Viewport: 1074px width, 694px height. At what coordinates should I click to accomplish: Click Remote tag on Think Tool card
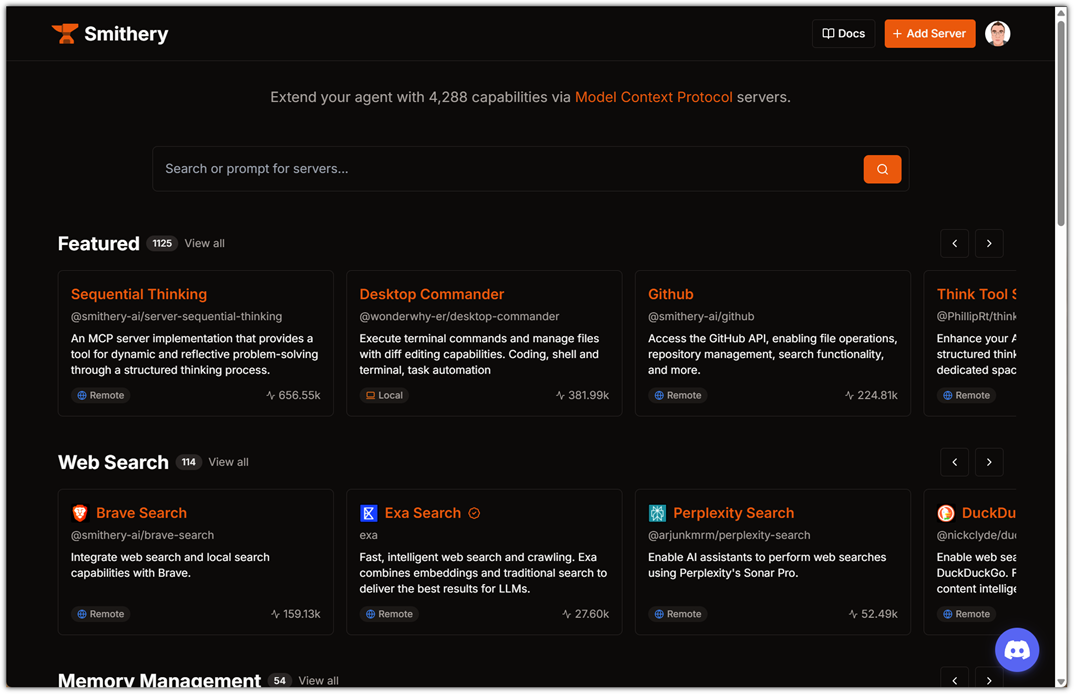click(x=966, y=395)
